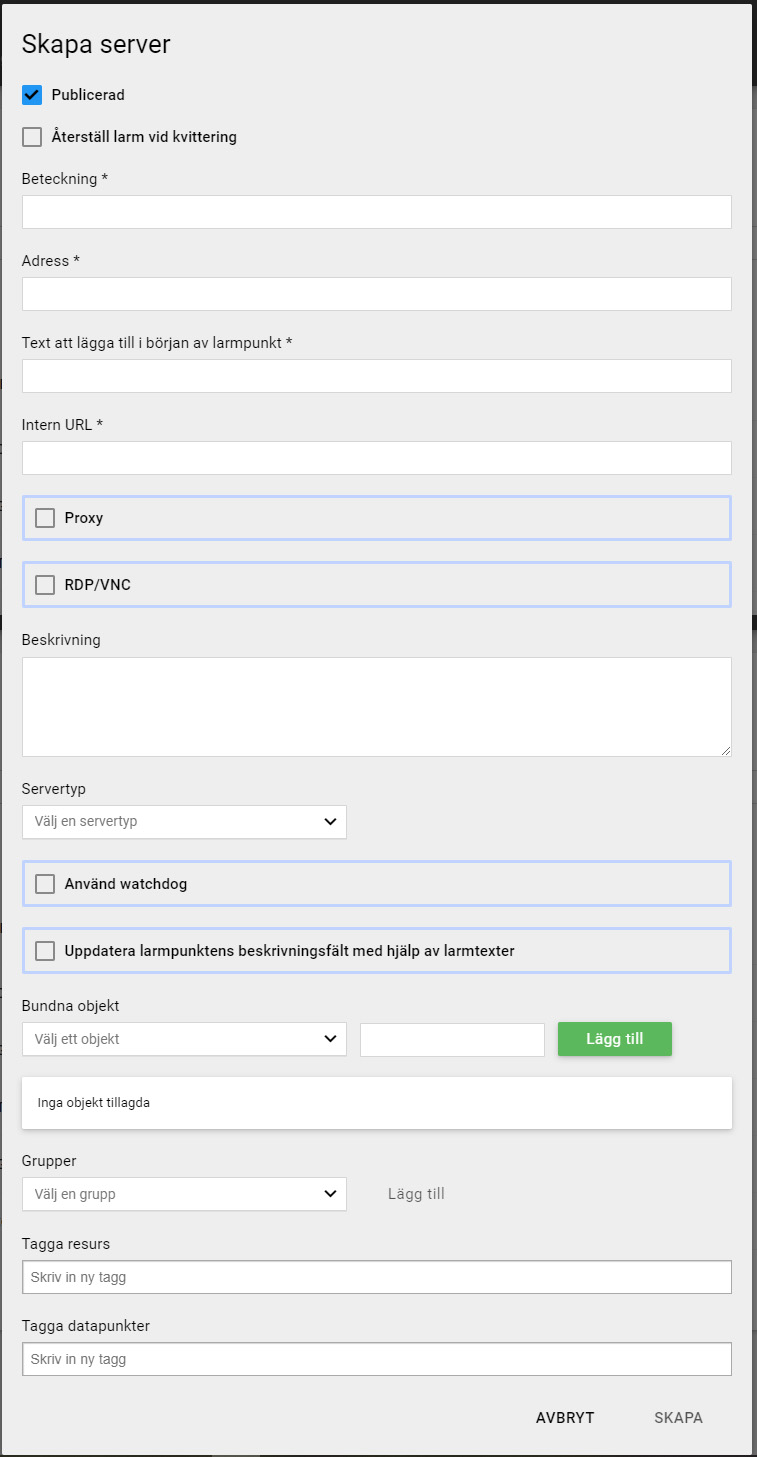The width and height of the screenshot is (757, 1457).
Task: Click the AVBRYT button
Action: point(565,1418)
